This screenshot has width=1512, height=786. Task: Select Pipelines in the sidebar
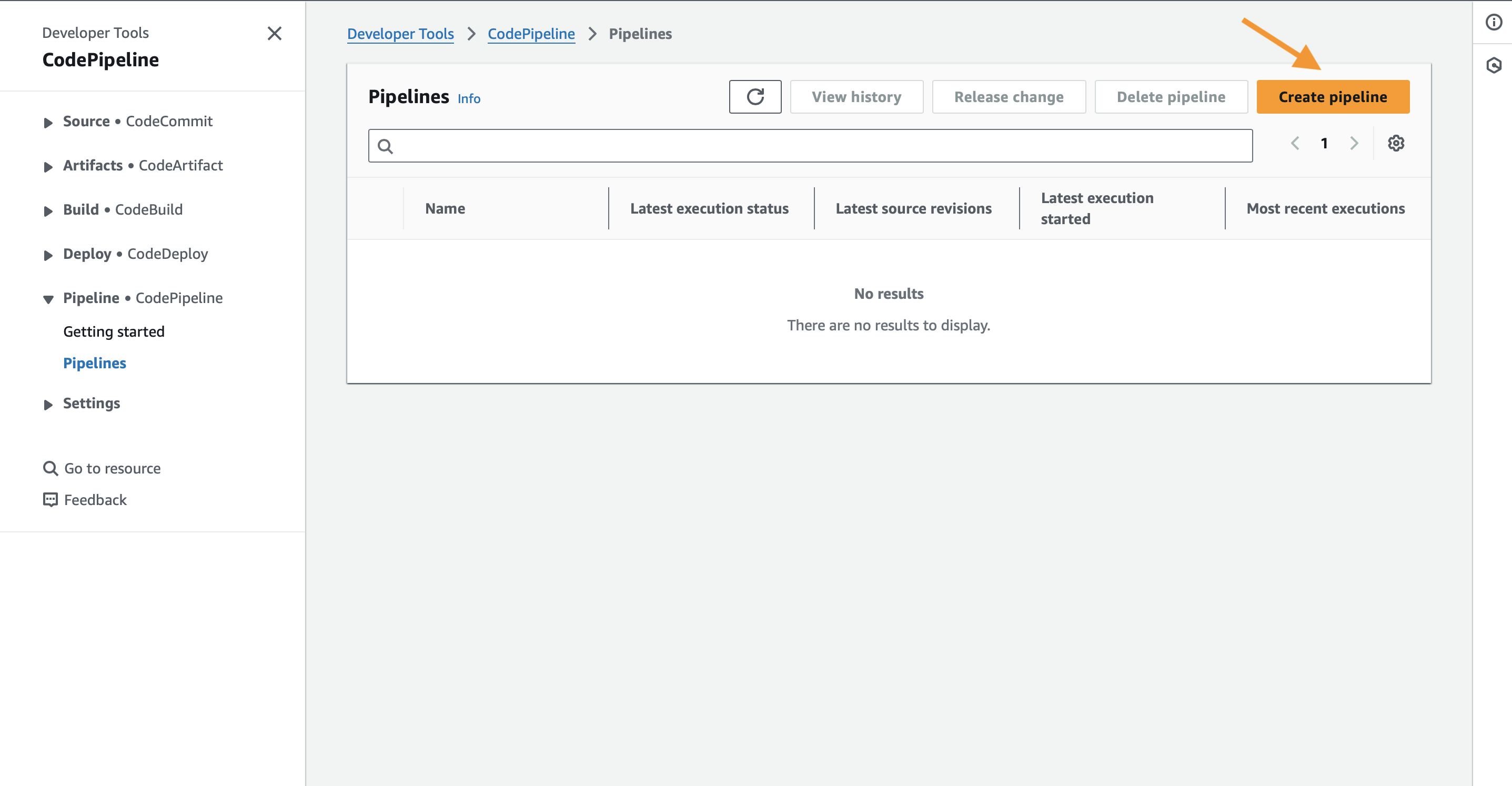pos(95,364)
